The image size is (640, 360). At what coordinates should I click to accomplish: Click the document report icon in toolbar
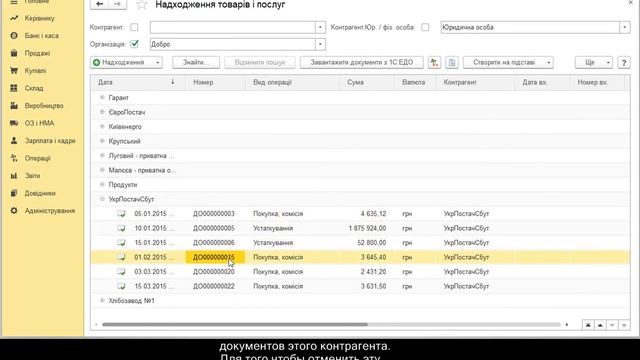click(x=452, y=62)
